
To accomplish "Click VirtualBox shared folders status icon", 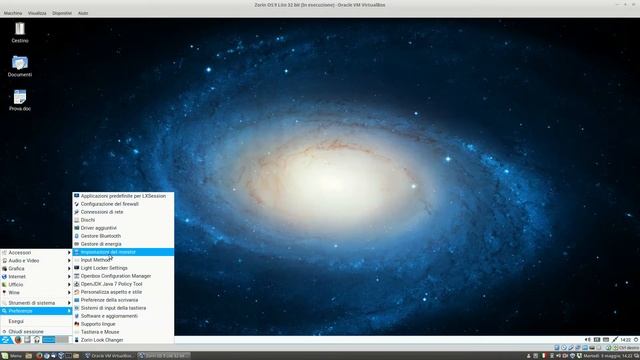I will (585, 348).
